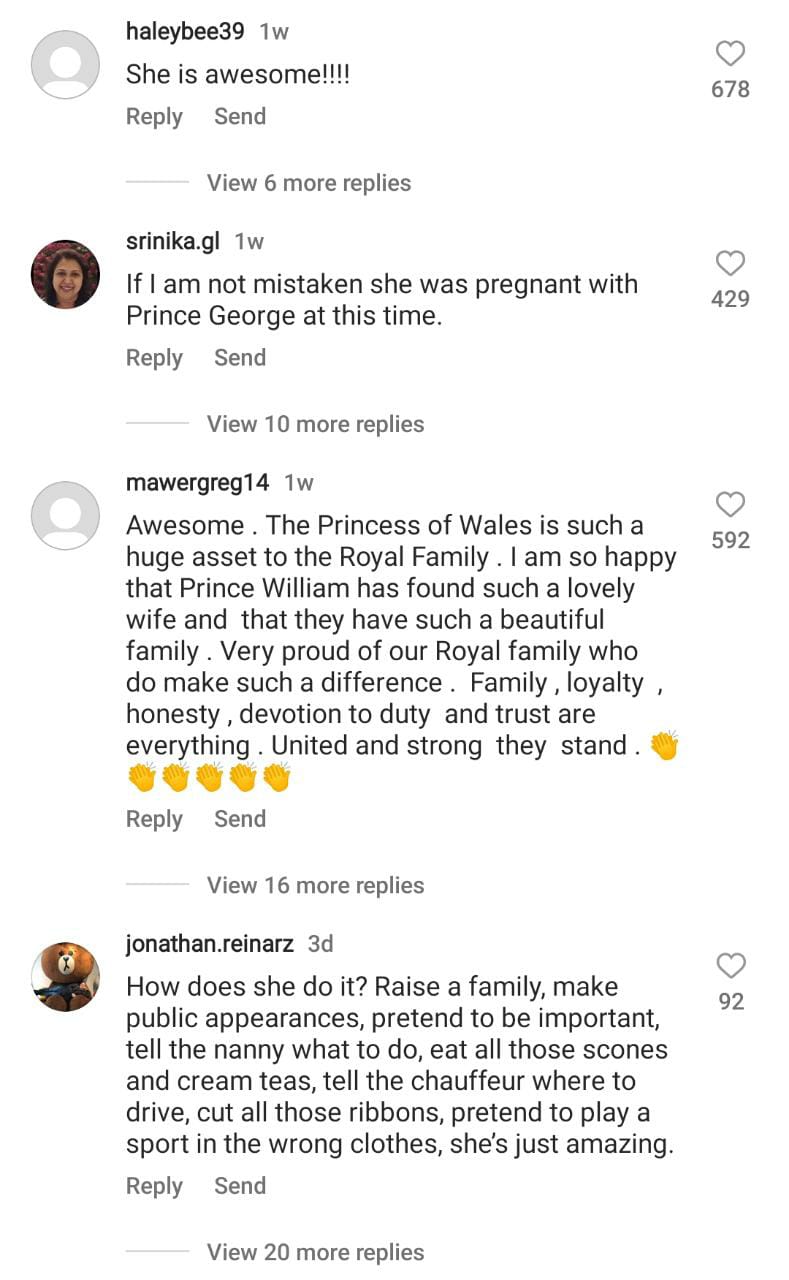Viewport: 789px width, 1280px height.
Task: Like mawergreg14's comment
Action: 730,505
